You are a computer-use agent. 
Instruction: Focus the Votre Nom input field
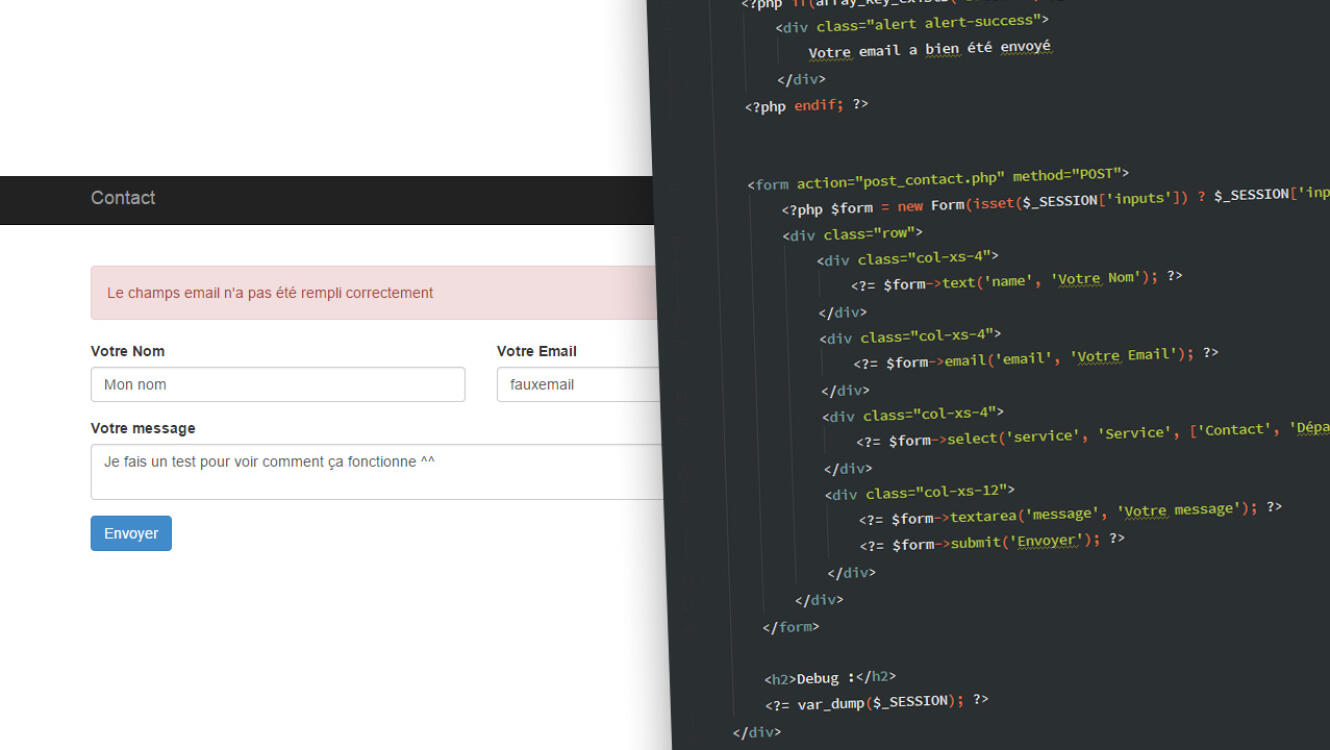point(277,384)
